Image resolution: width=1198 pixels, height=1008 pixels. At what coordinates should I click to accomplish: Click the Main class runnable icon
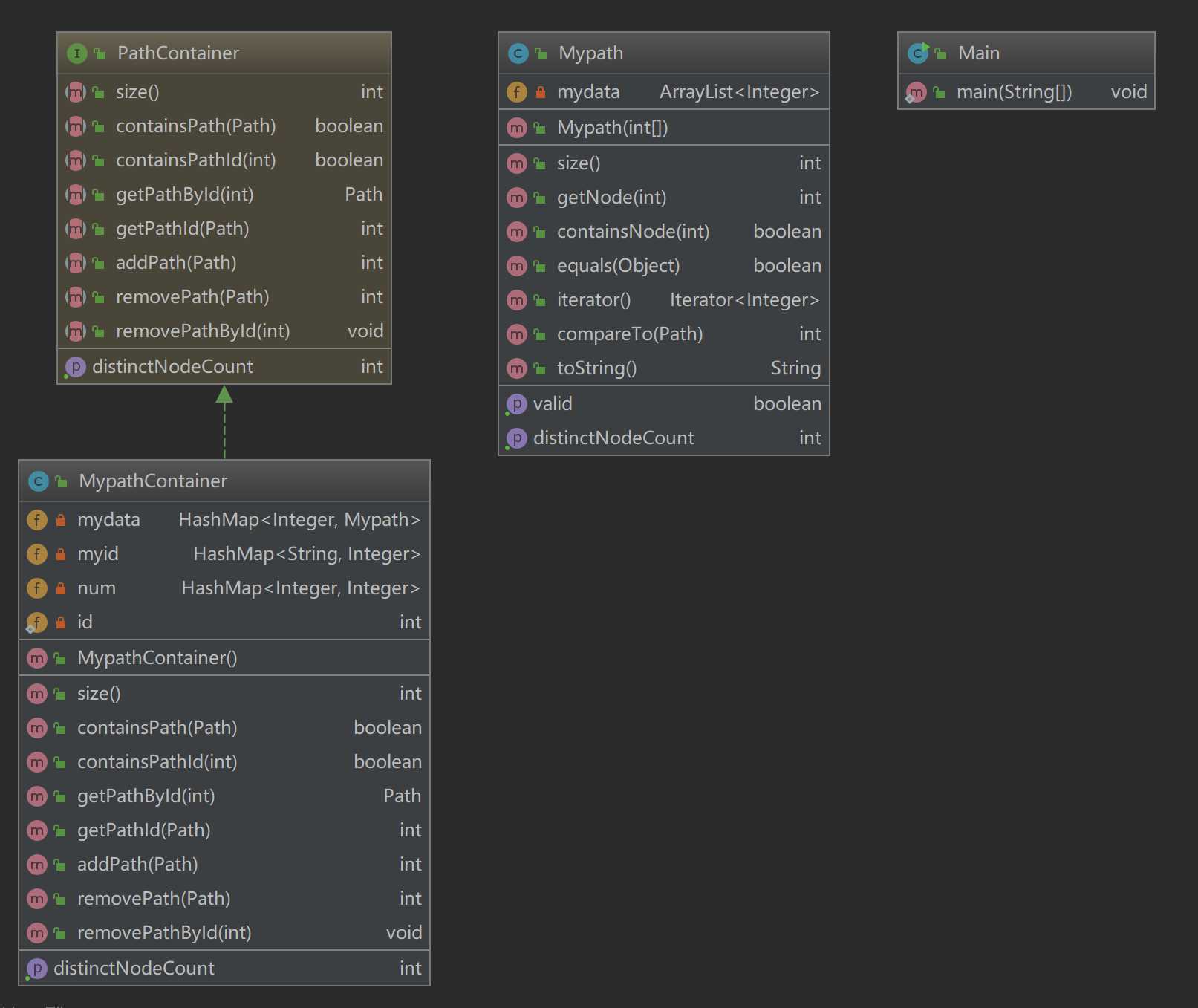(918, 53)
